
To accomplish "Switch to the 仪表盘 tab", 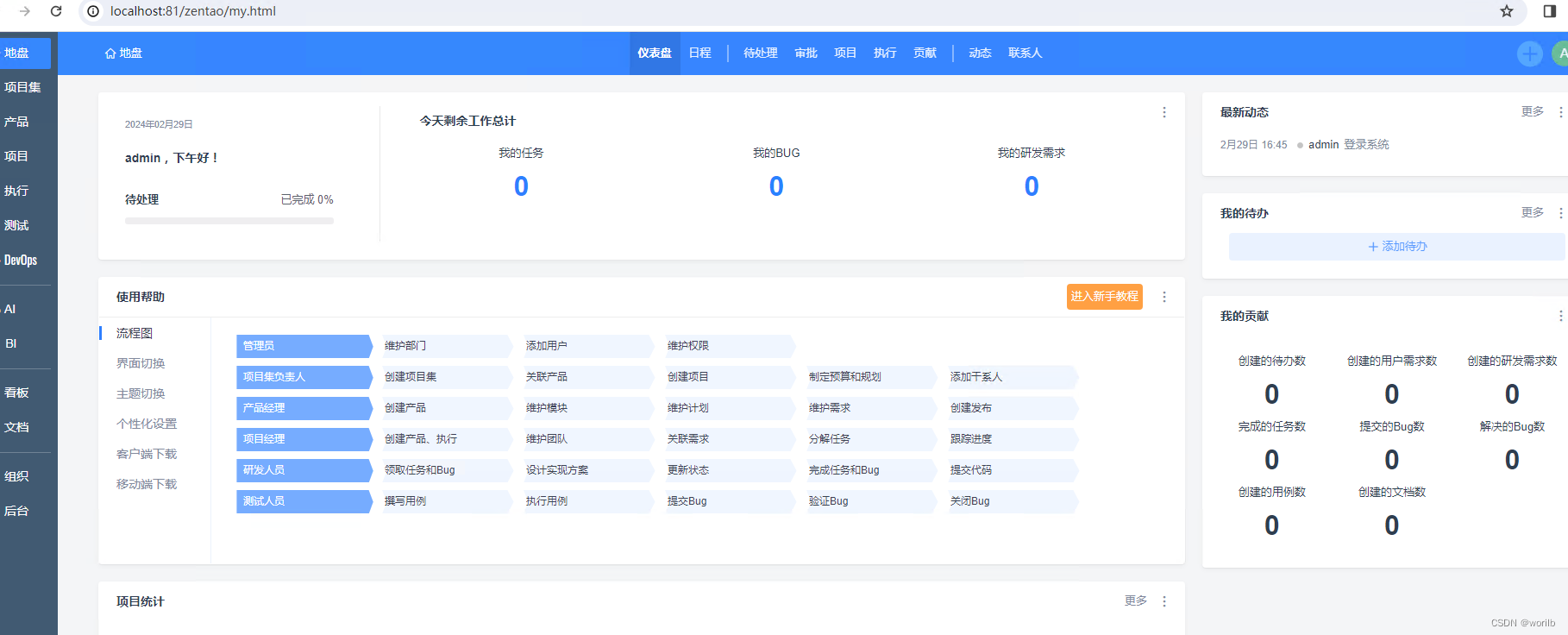I will (x=655, y=53).
